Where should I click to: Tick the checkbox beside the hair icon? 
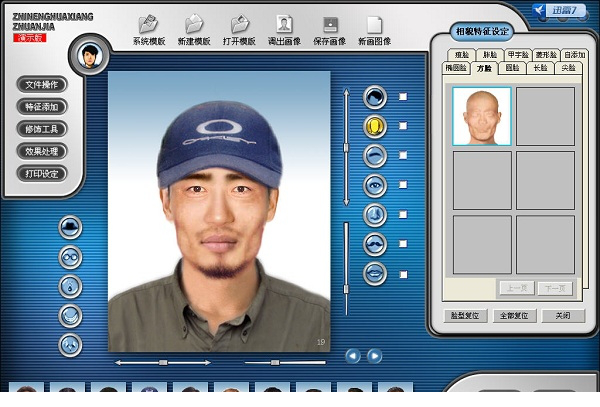click(403, 97)
